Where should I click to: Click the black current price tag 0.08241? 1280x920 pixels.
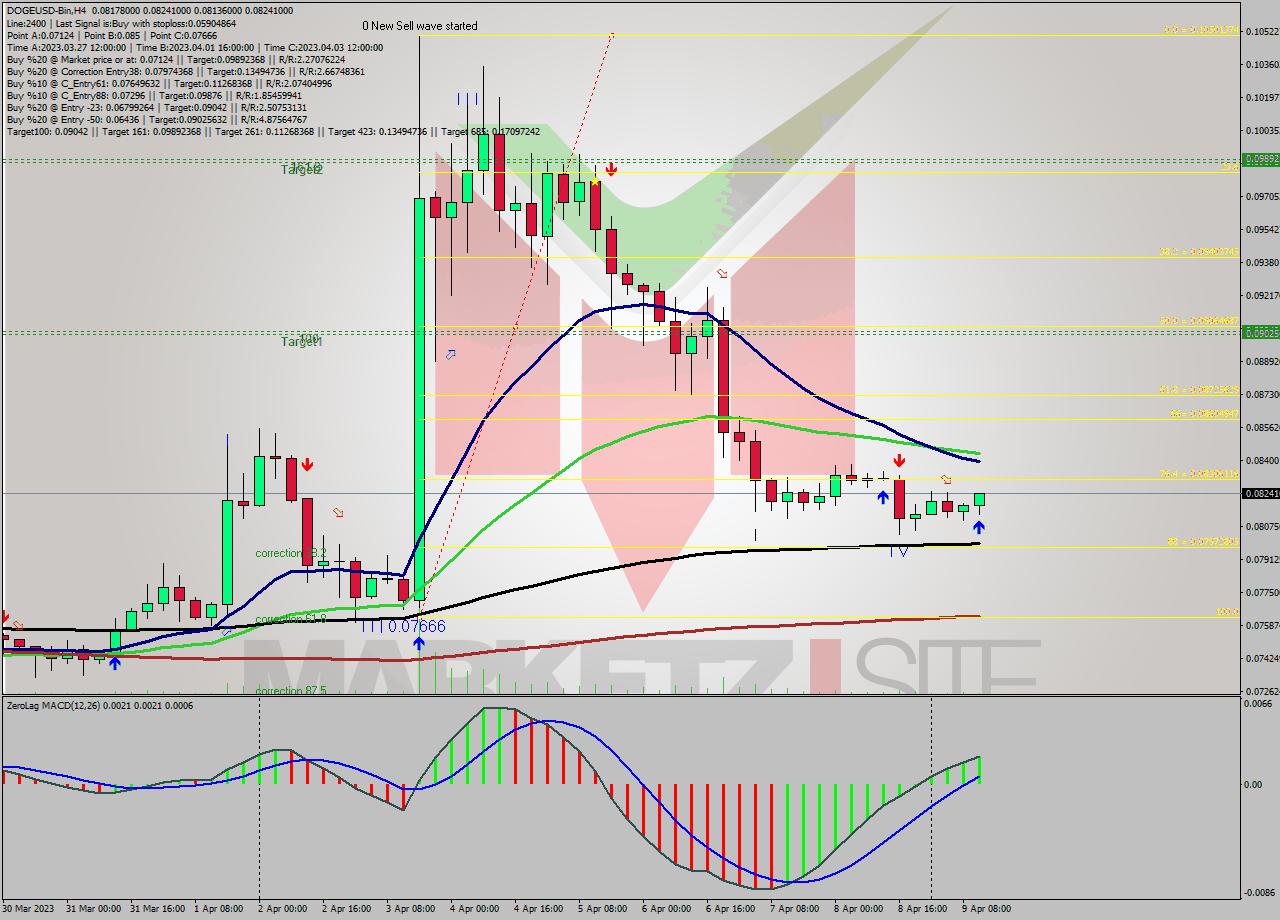coord(1260,493)
